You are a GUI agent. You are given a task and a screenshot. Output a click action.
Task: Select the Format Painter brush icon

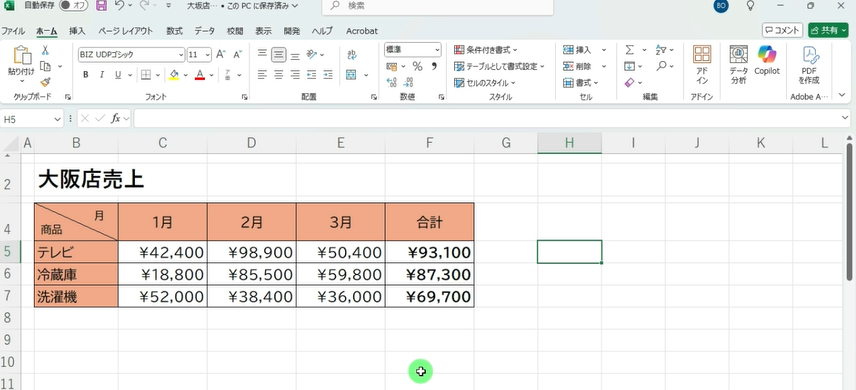(x=45, y=82)
